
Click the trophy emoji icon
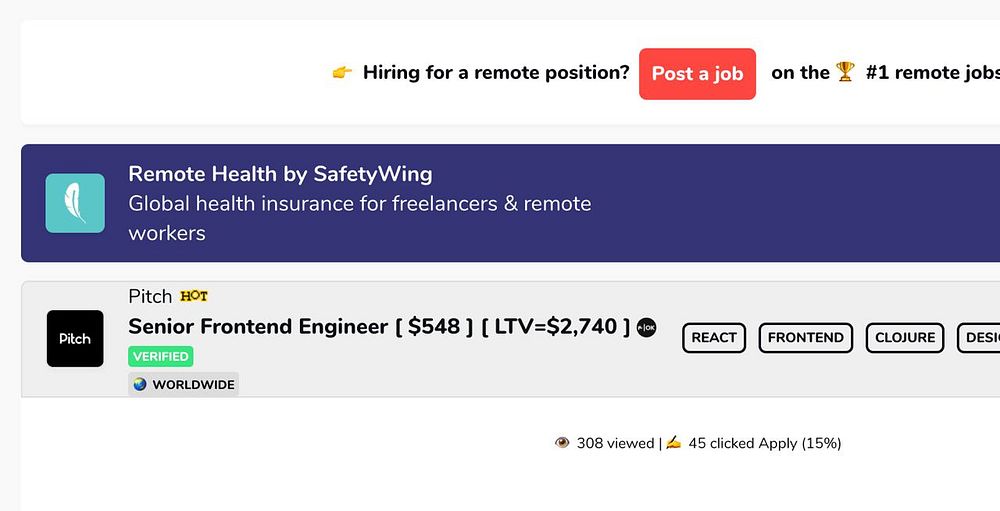tap(846, 72)
